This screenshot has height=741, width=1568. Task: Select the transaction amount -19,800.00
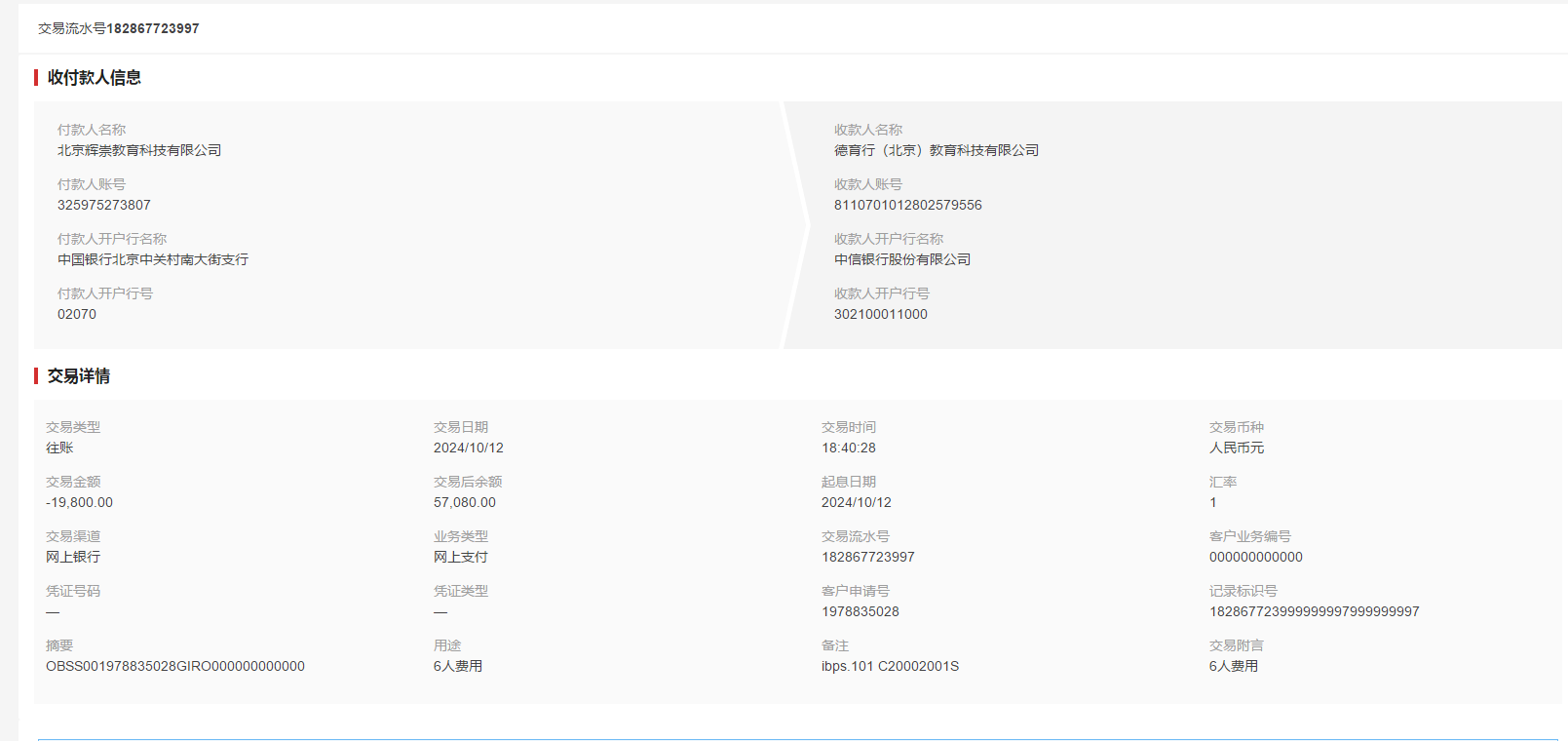79,502
